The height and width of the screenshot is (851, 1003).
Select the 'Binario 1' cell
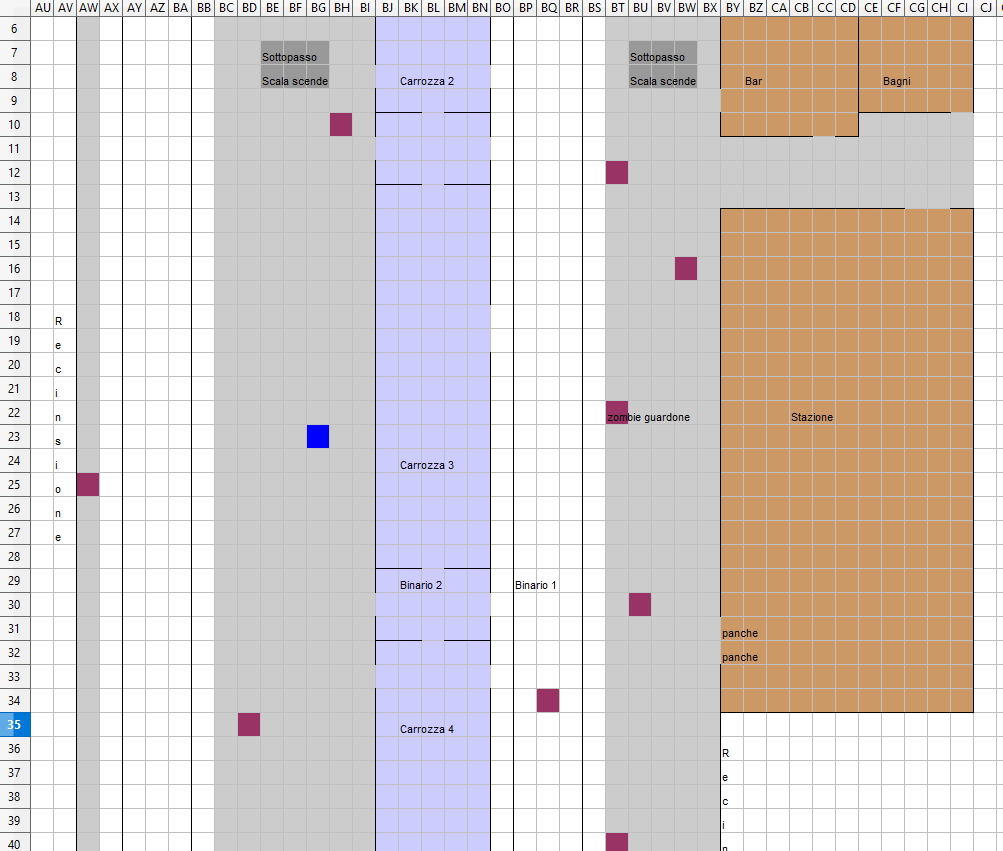tap(536, 585)
